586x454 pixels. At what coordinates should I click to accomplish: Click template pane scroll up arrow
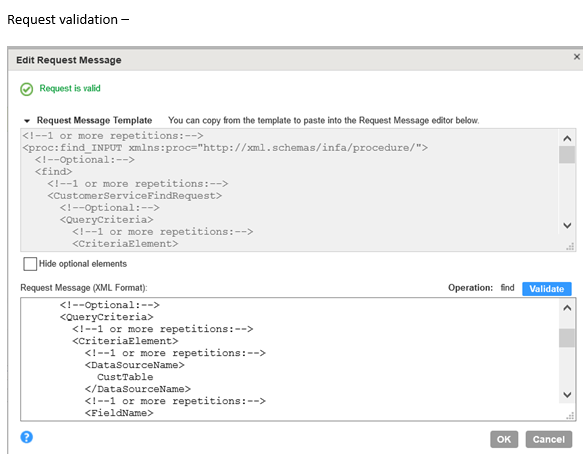(567, 139)
